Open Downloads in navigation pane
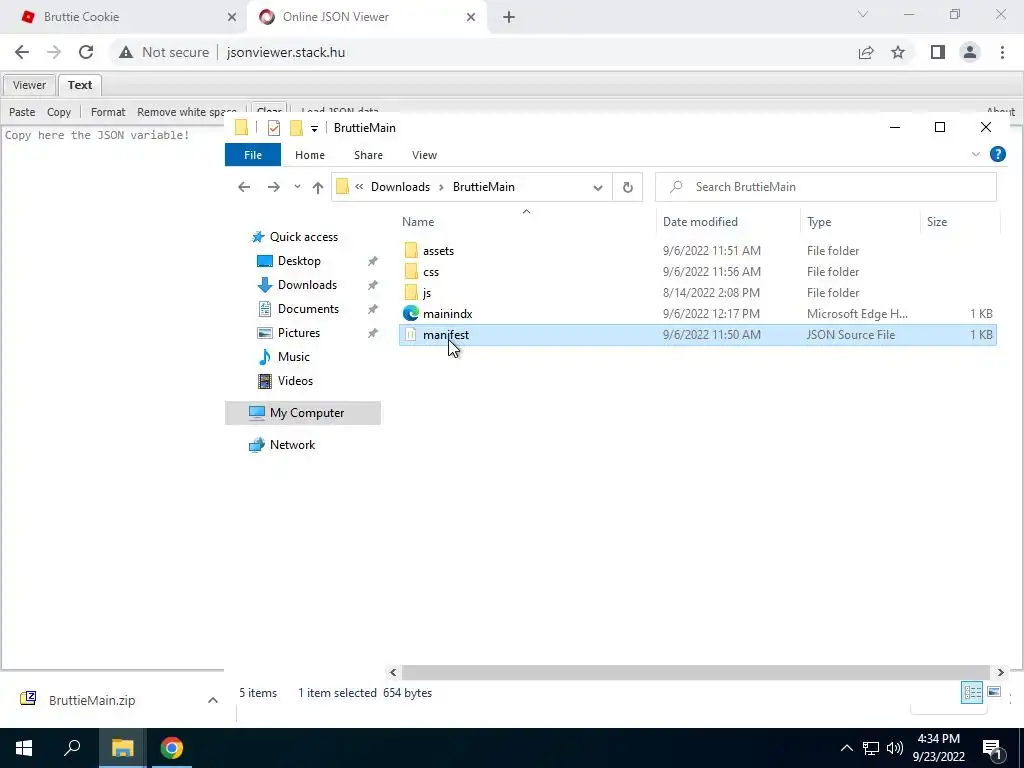This screenshot has height=768, width=1024. click(307, 285)
